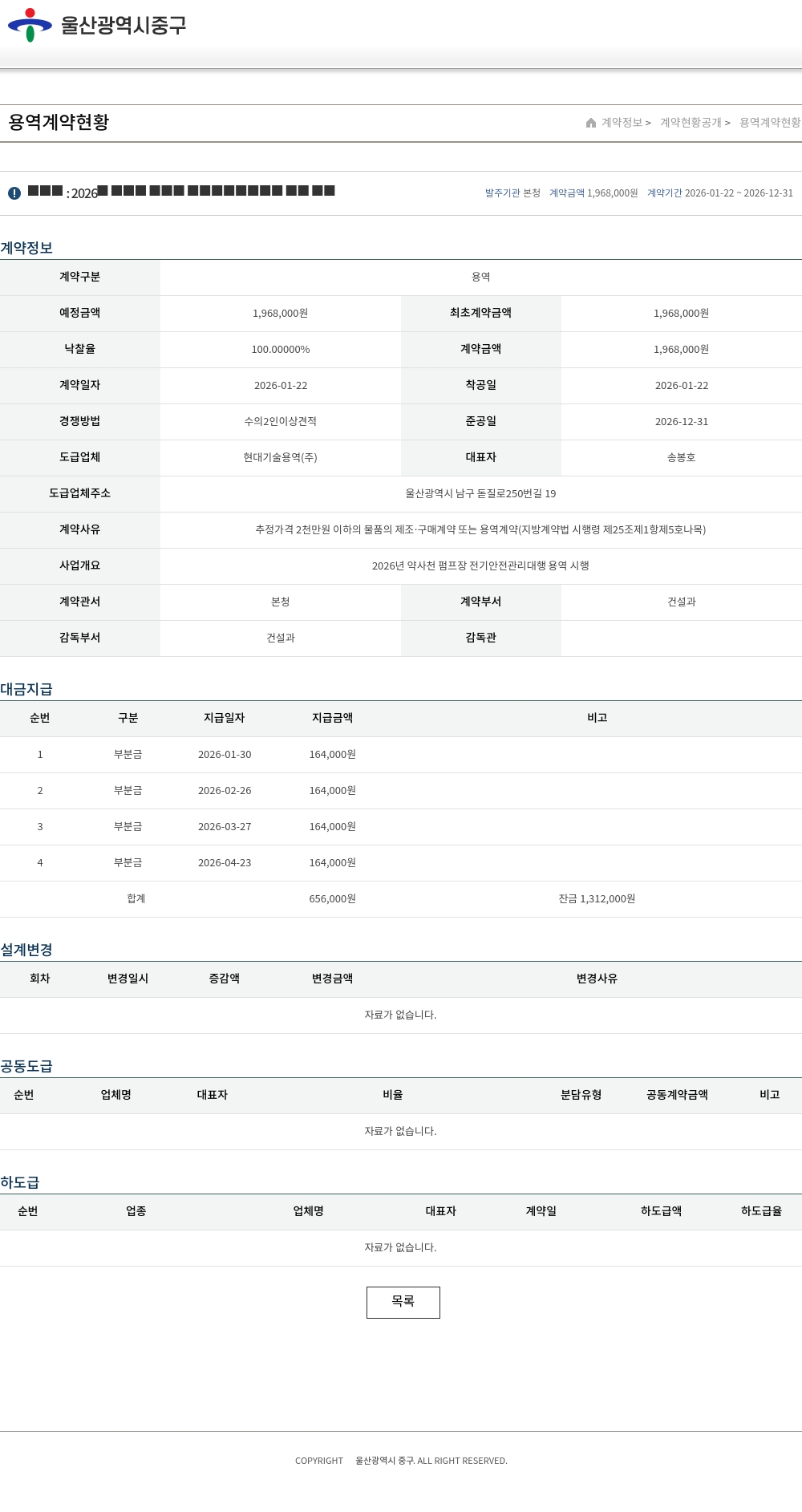This screenshot has width=802, height=1512.
Task: Open the 계약정보 breadcrumb link
Action: coord(622,123)
